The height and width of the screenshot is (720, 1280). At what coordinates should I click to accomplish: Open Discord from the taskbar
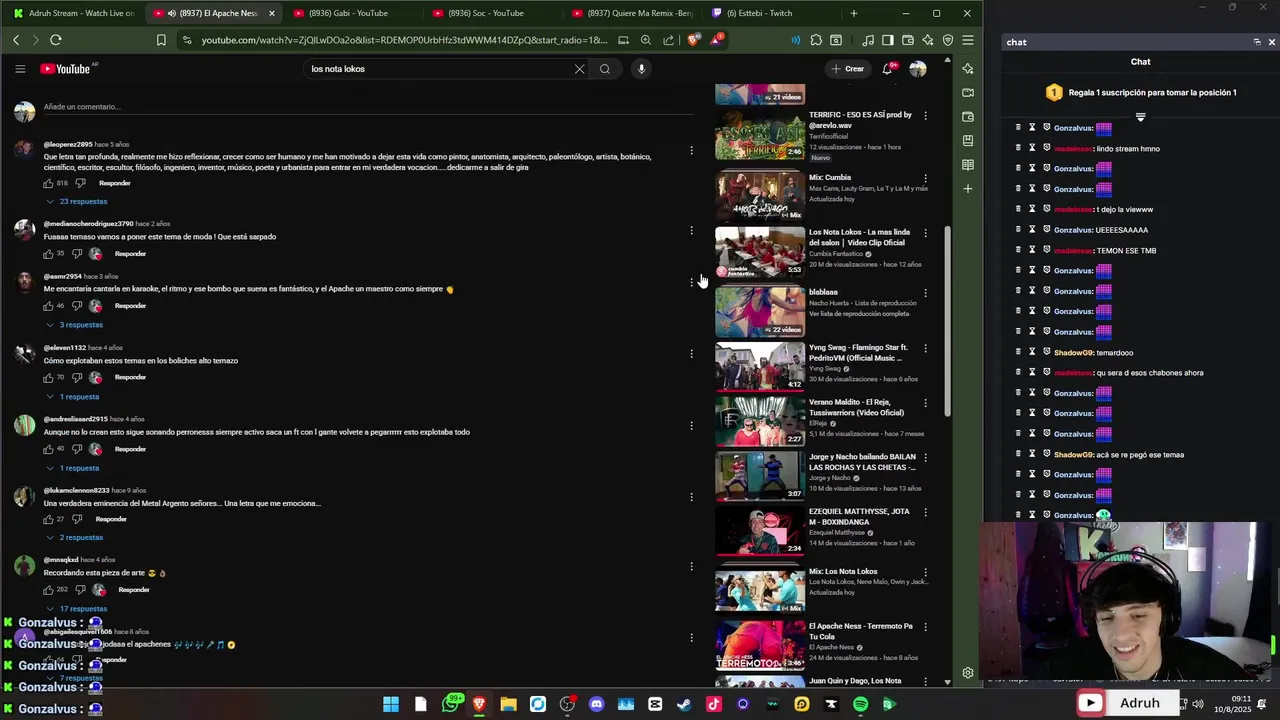[597, 704]
